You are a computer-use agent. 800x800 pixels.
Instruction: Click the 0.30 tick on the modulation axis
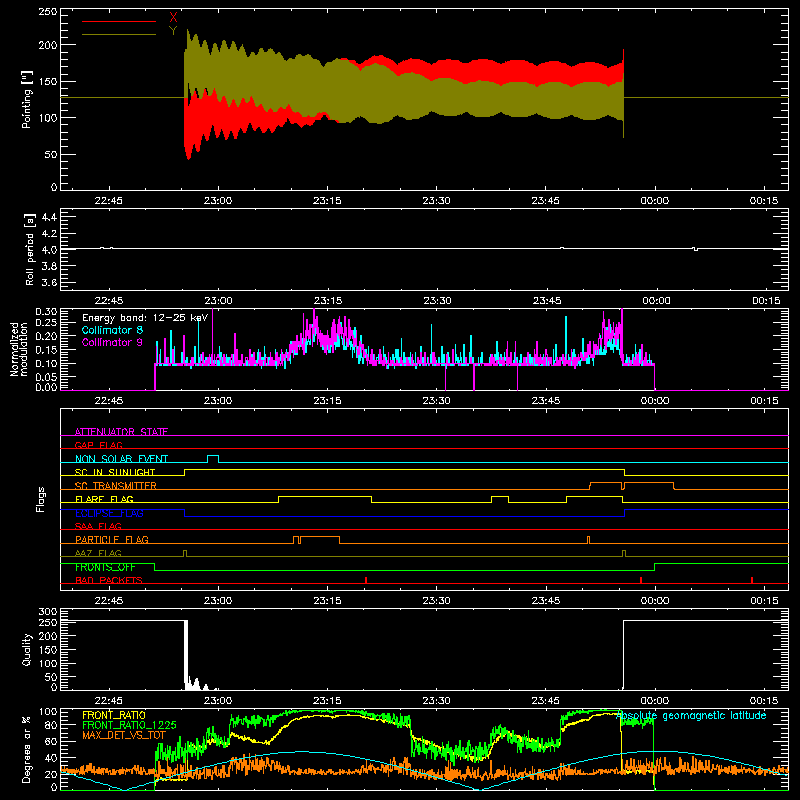pos(46,312)
